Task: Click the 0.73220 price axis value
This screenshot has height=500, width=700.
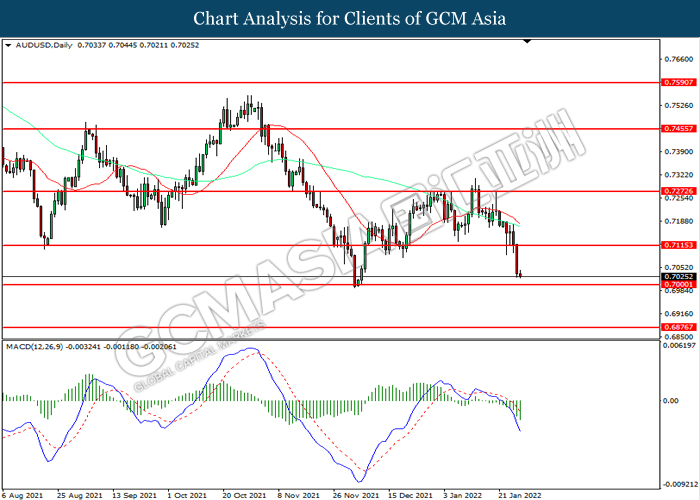Action: point(679,175)
